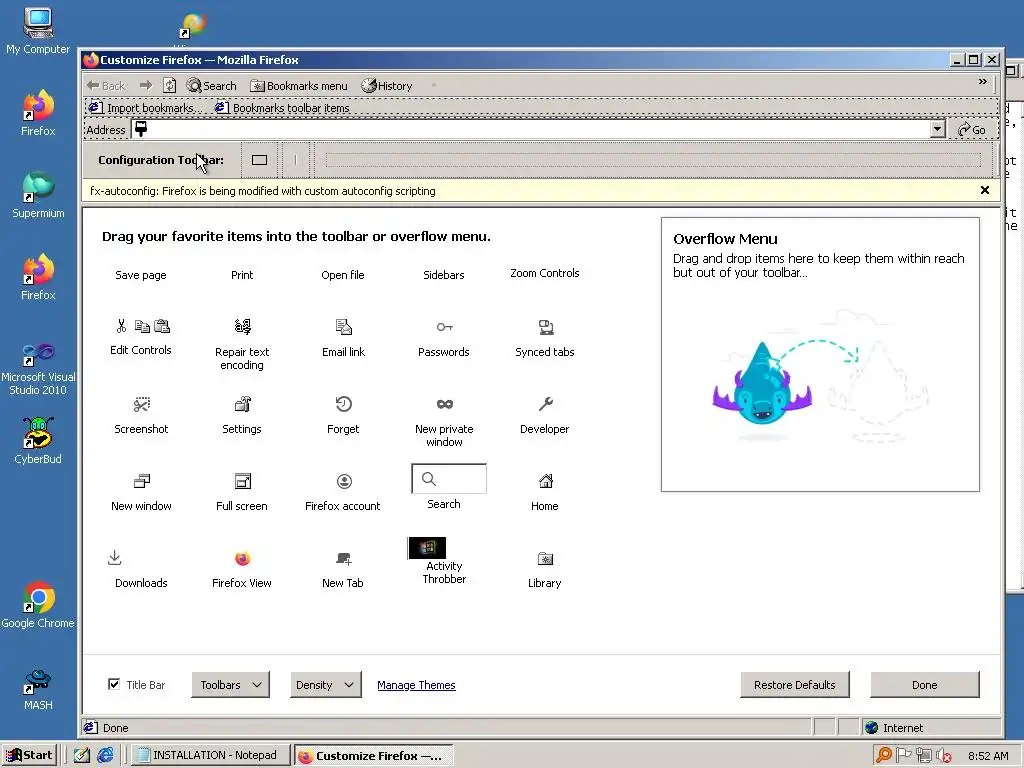Click the Forward arrow toolbar button
Image resolution: width=1024 pixels, height=768 pixels.
coord(146,86)
